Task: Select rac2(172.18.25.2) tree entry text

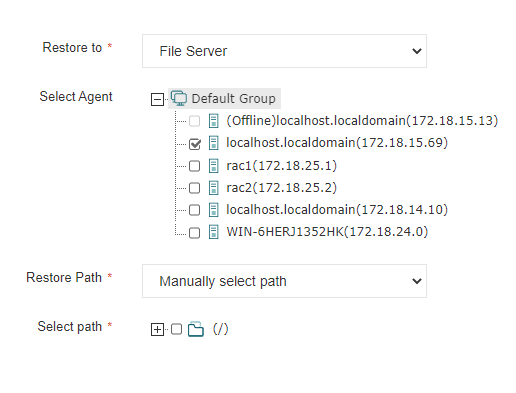Action: [x=282, y=188]
